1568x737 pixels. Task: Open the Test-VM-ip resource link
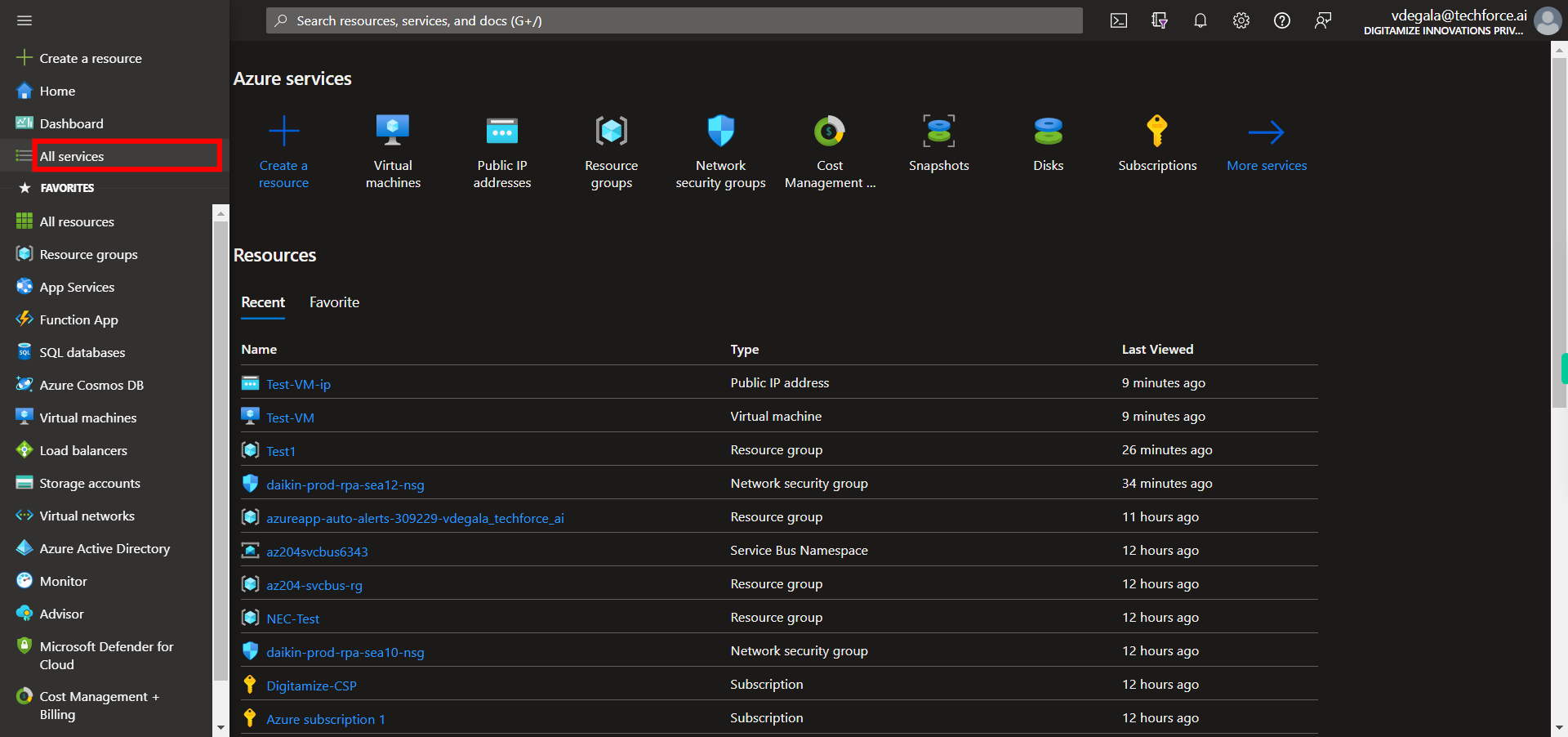(298, 384)
